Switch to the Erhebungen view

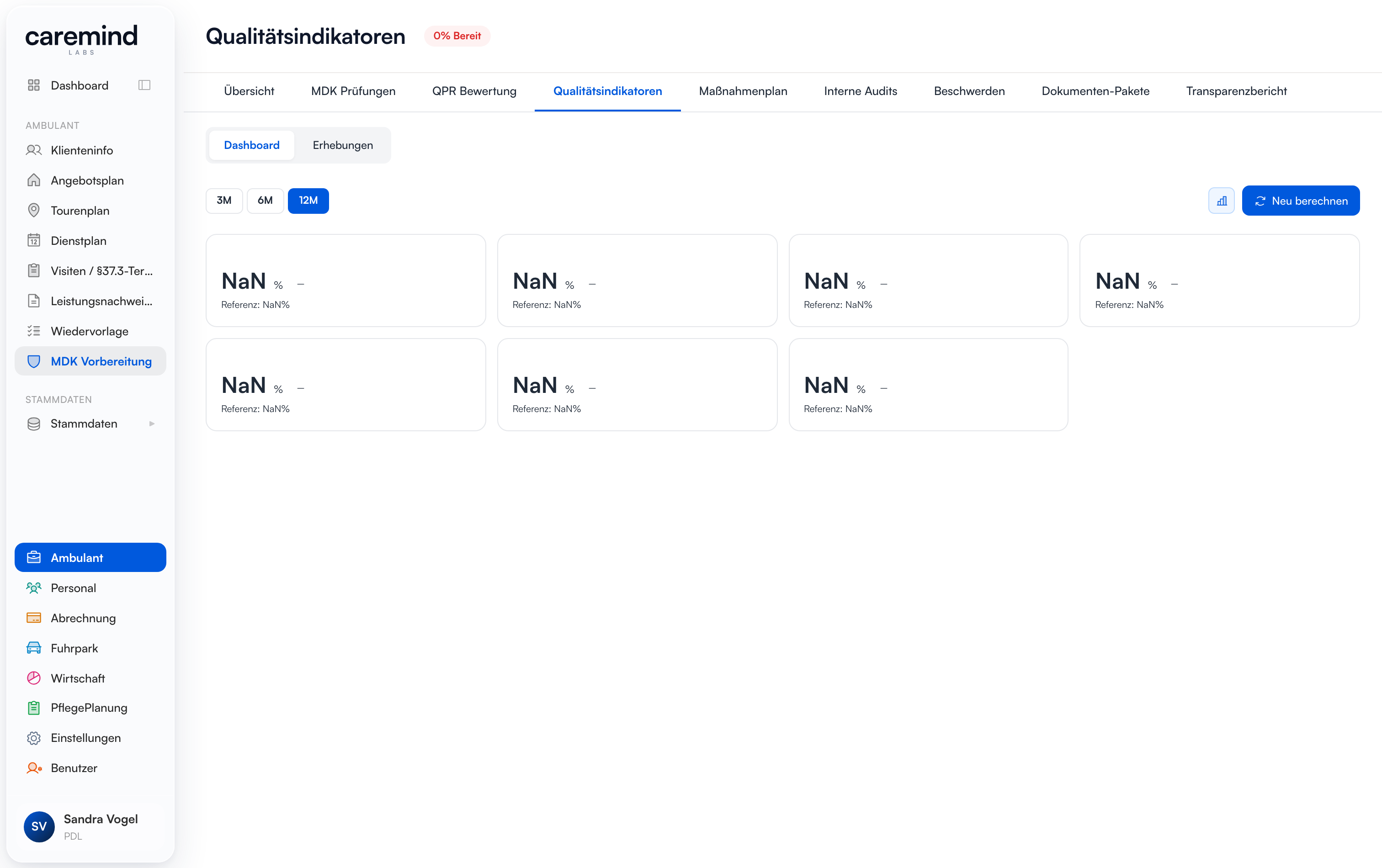coord(343,145)
